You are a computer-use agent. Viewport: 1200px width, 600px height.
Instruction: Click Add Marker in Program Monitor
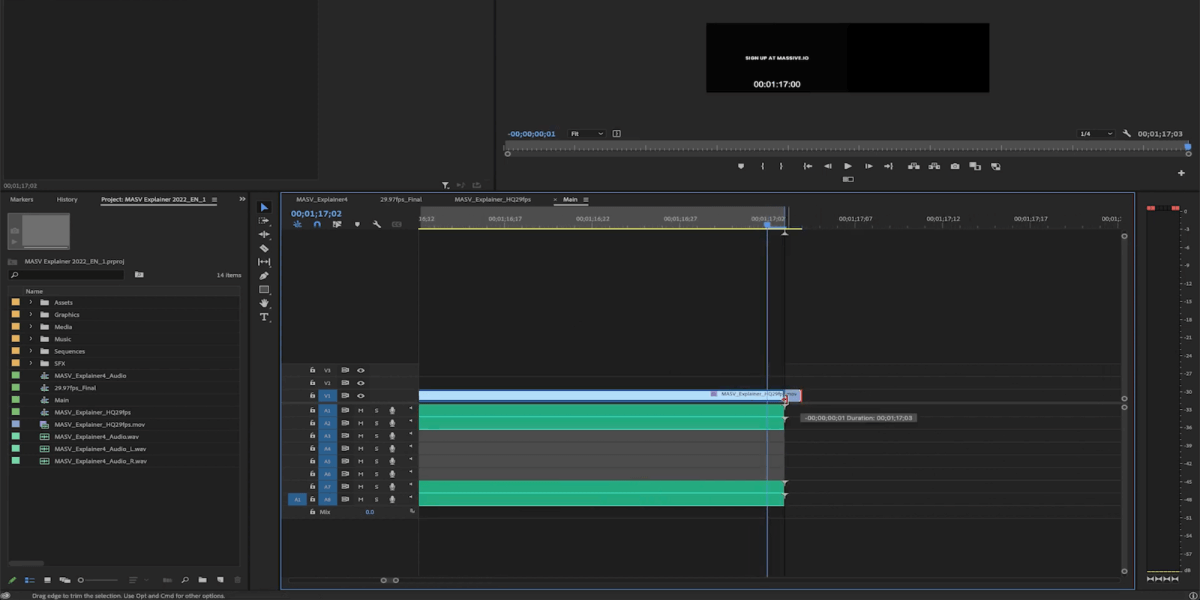741,166
